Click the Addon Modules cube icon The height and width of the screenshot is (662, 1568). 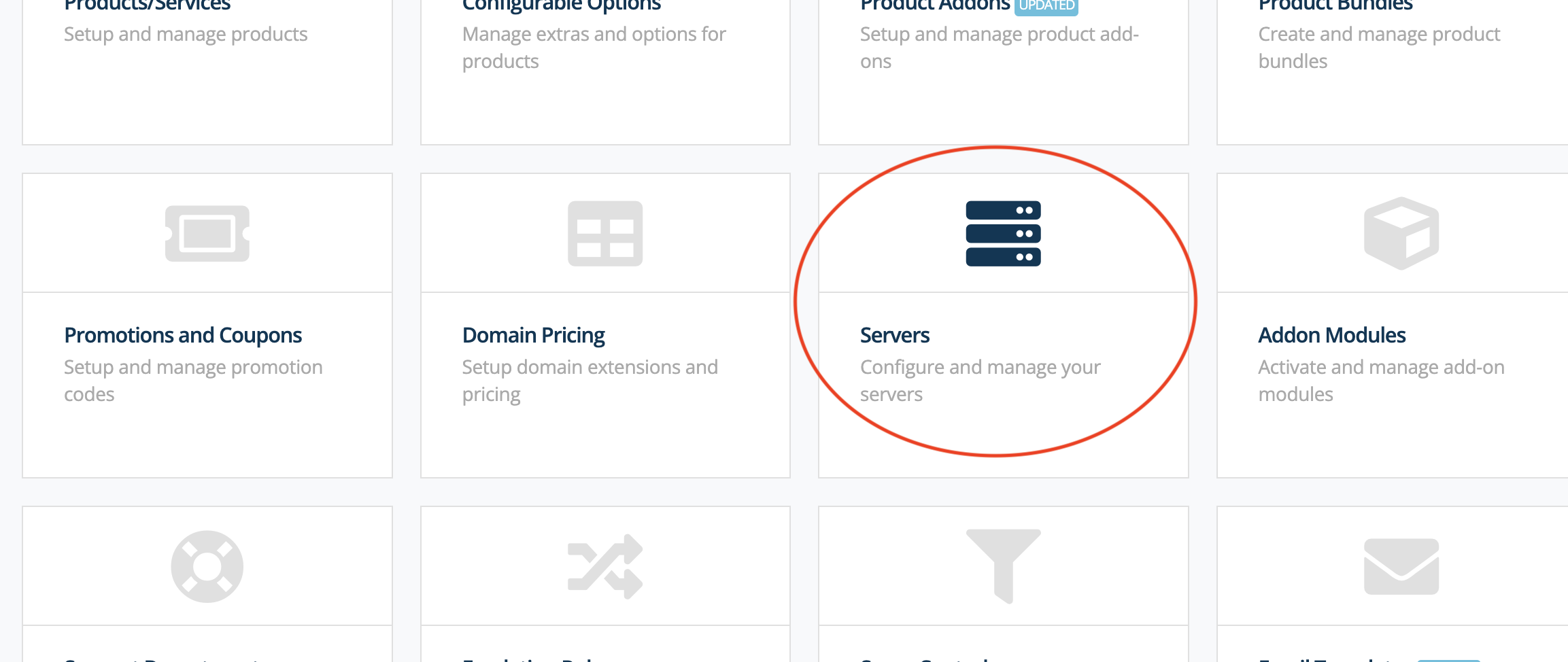tap(1401, 233)
